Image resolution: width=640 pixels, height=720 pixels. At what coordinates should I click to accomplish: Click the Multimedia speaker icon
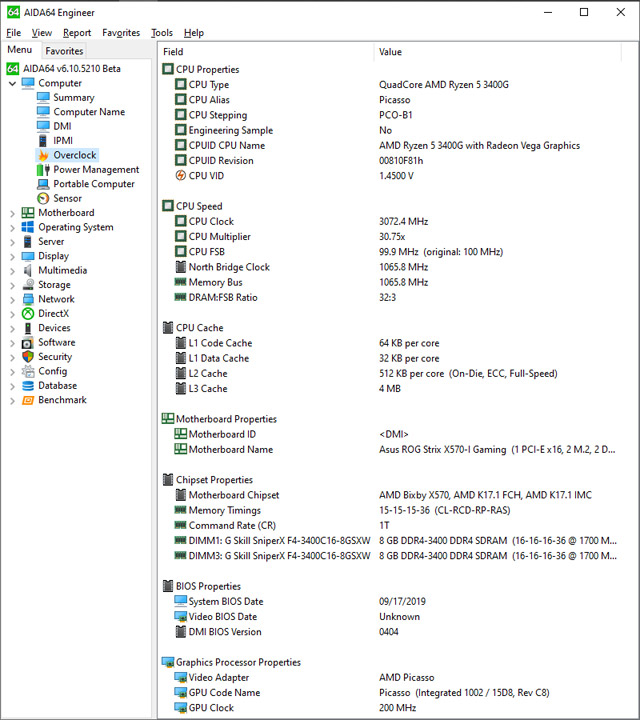(28, 270)
